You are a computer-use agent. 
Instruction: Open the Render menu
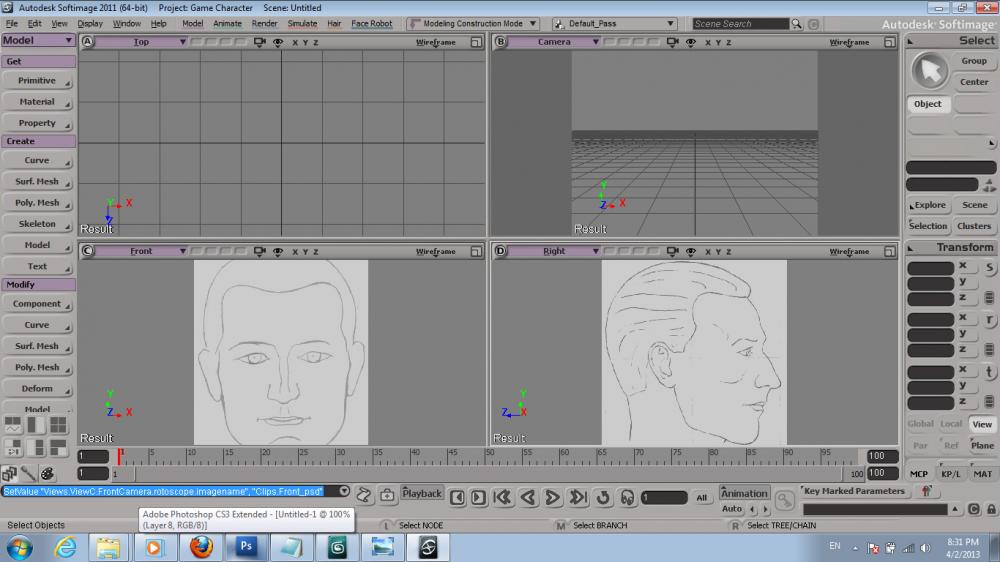coord(264,23)
